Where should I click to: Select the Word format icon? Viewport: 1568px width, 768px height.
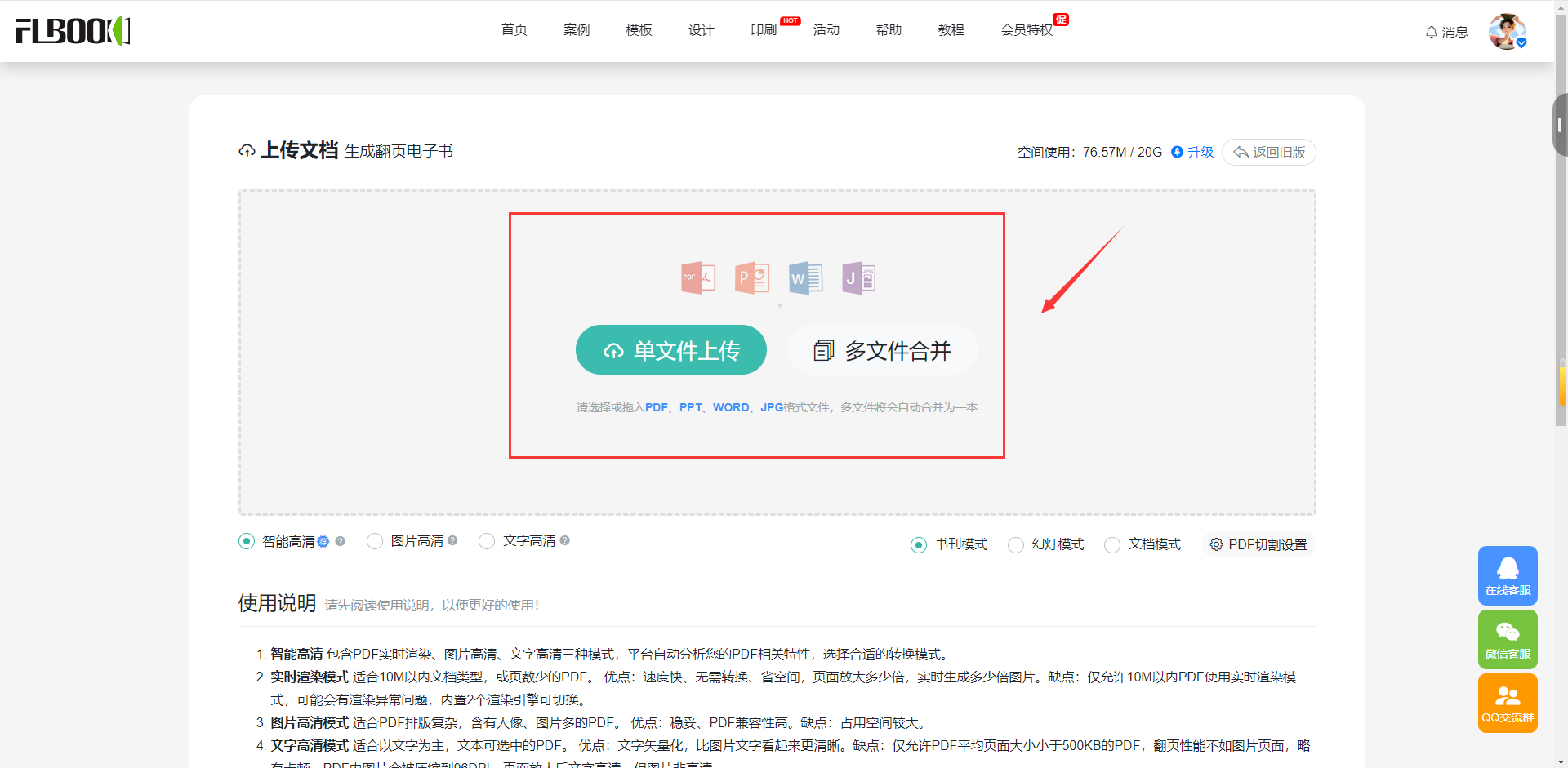[805, 277]
